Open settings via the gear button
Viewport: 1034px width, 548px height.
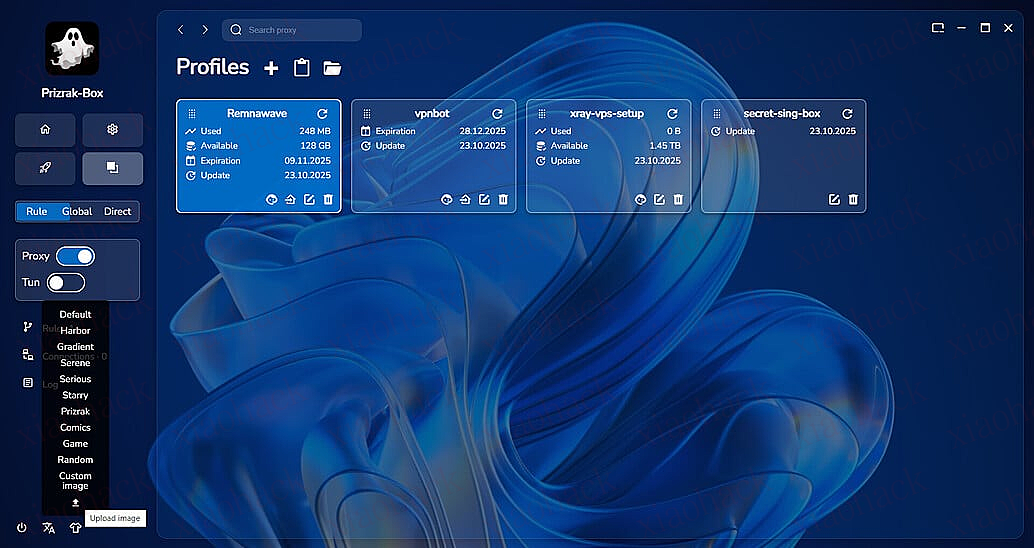pos(113,130)
